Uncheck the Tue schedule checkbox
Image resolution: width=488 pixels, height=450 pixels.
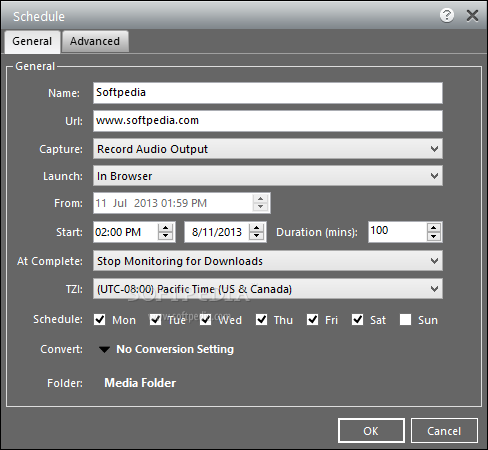pyautogui.click(x=155, y=320)
